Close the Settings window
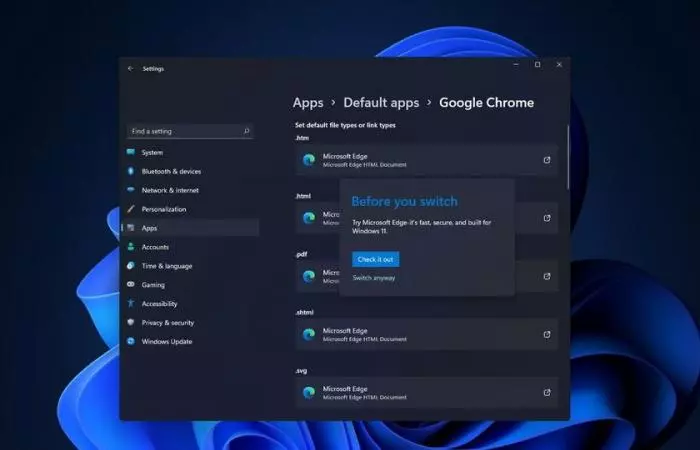This screenshot has width=700, height=450. pos(559,65)
